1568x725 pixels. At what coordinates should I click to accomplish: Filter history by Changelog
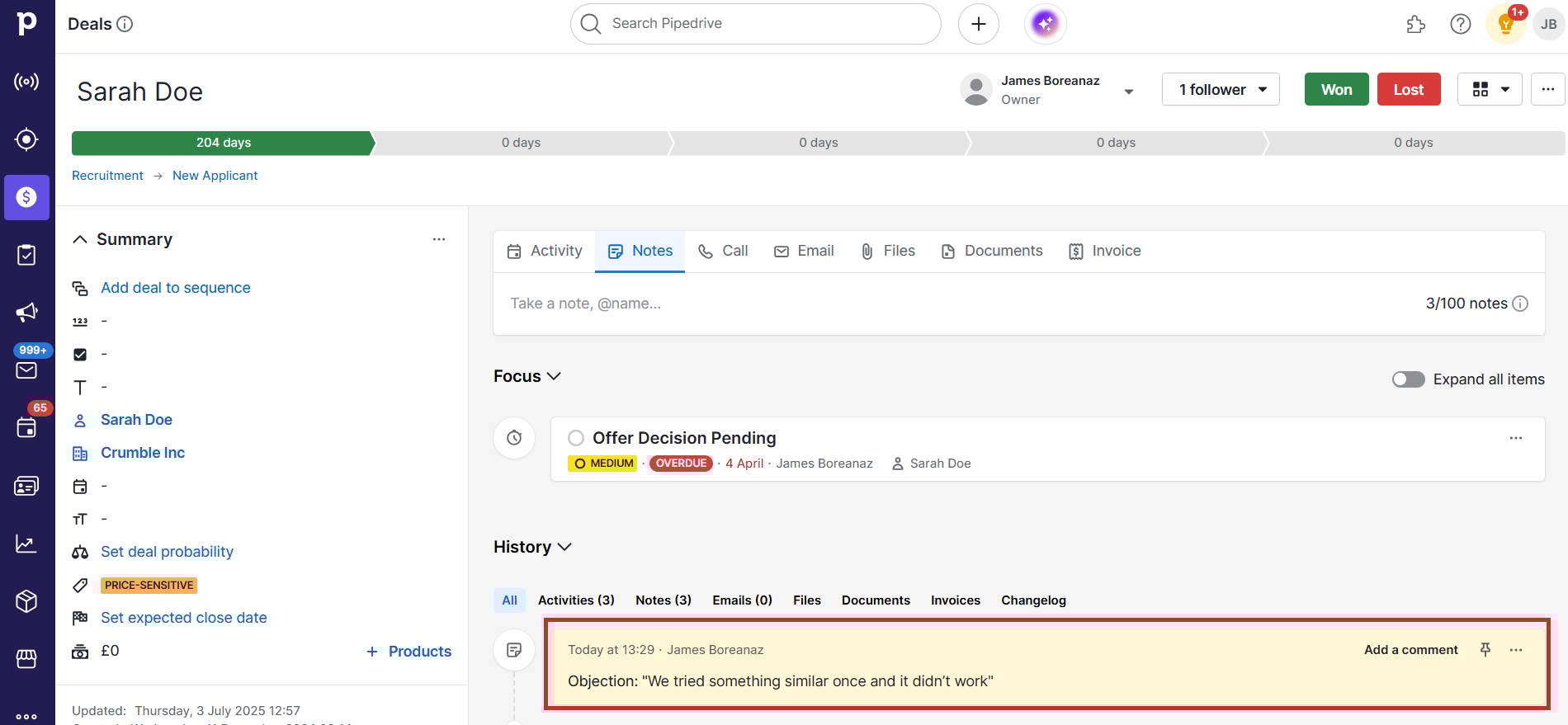point(1034,600)
